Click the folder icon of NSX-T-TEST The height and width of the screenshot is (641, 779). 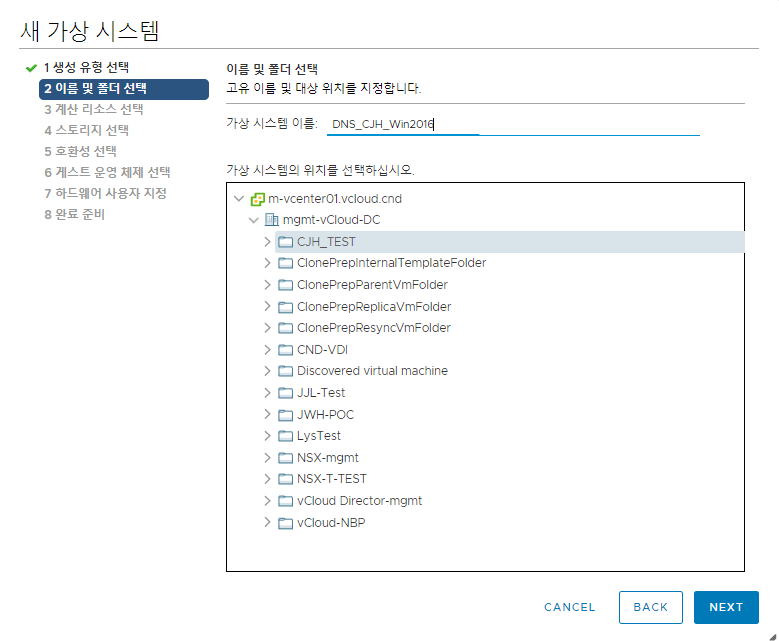pyautogui.click(x=285, y=479)
